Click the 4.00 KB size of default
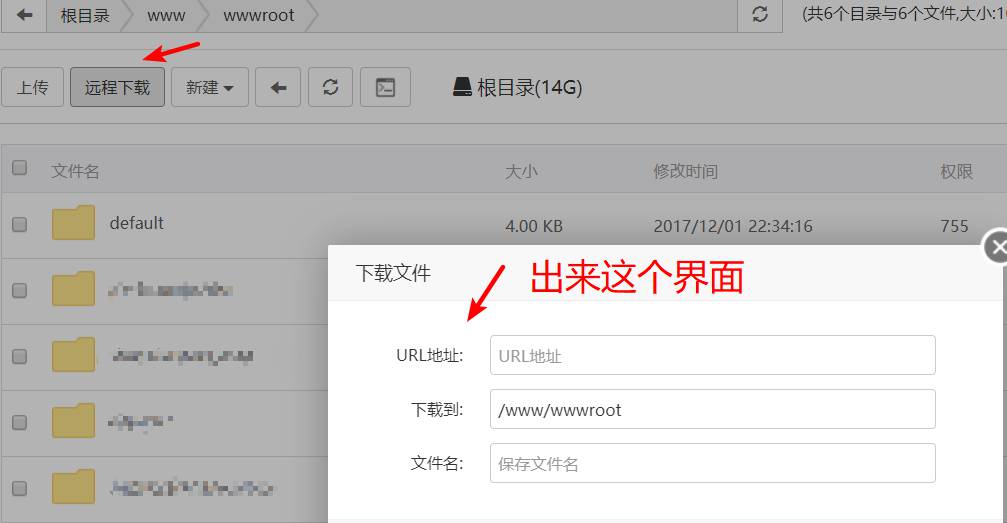Viewport: 1007px width, 523px height. tap(534, 226)
